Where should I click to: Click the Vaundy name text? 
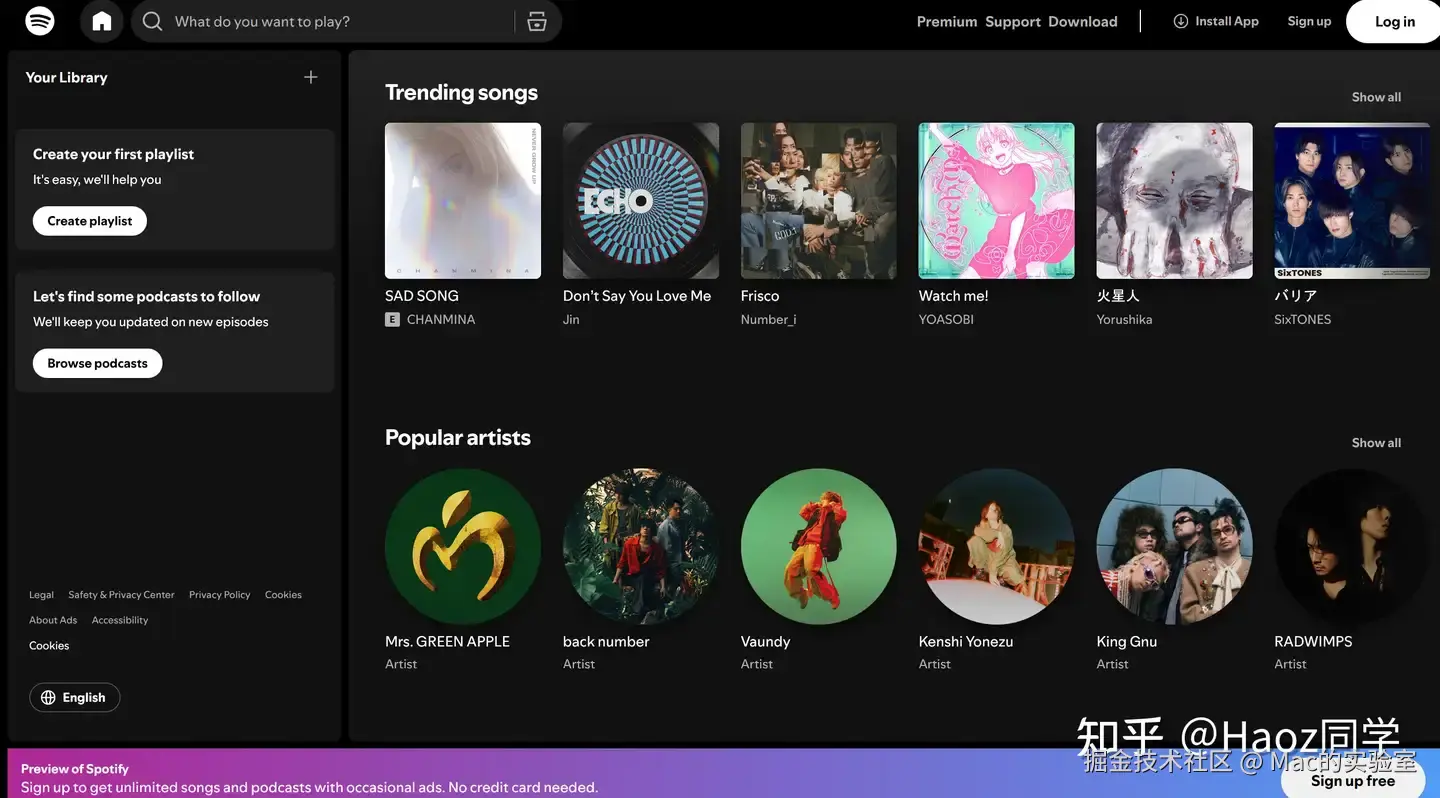point(765,642)
